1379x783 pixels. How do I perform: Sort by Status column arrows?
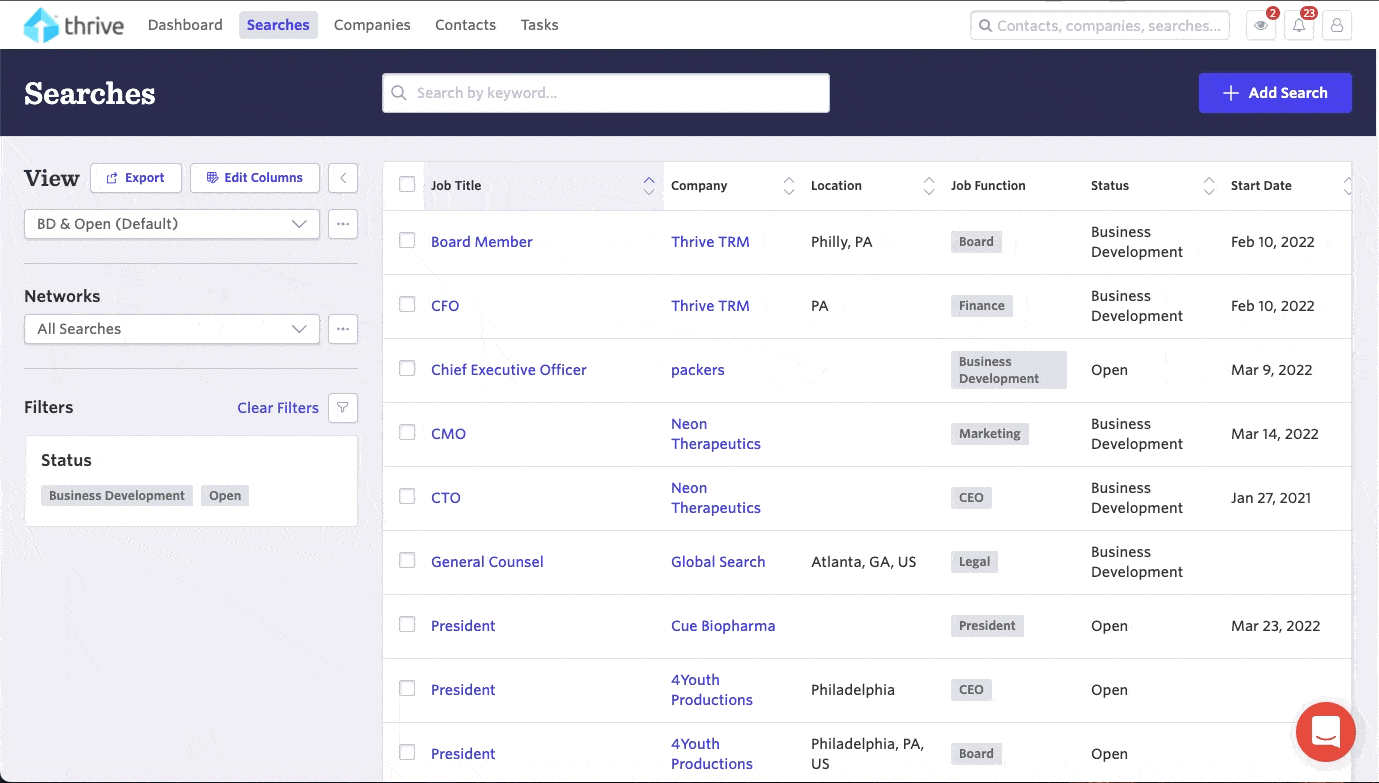point(1209,186)
